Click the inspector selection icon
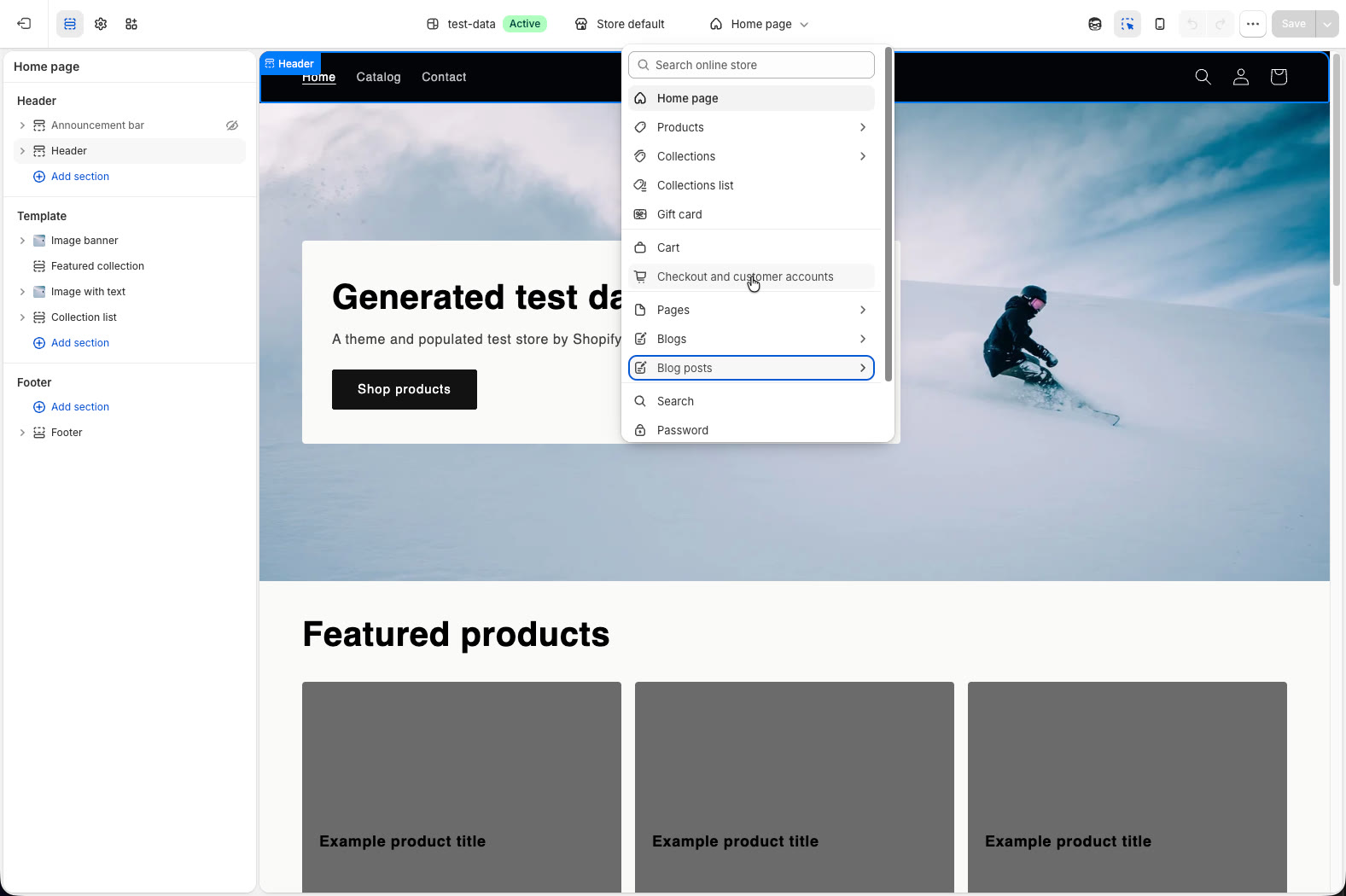The width and height of the screenshot is (1346, 896). click(x=1127, y=24)
